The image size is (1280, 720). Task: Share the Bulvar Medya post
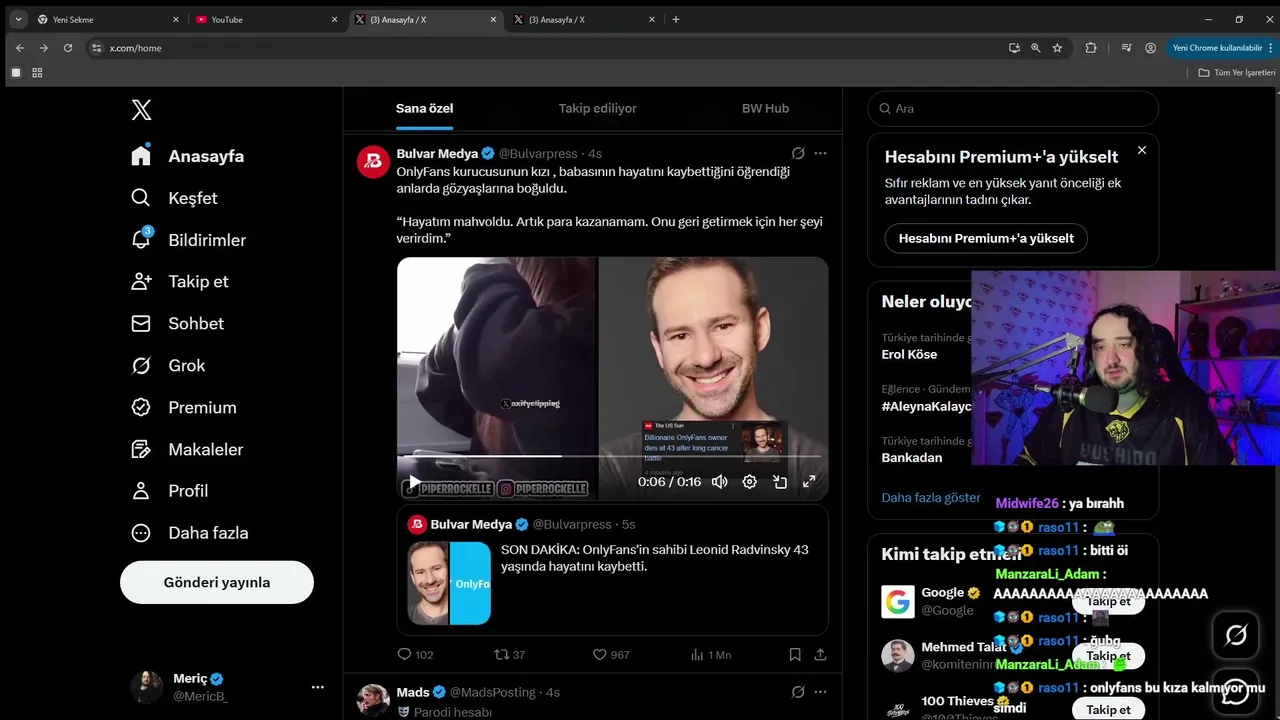click(821, 655)
